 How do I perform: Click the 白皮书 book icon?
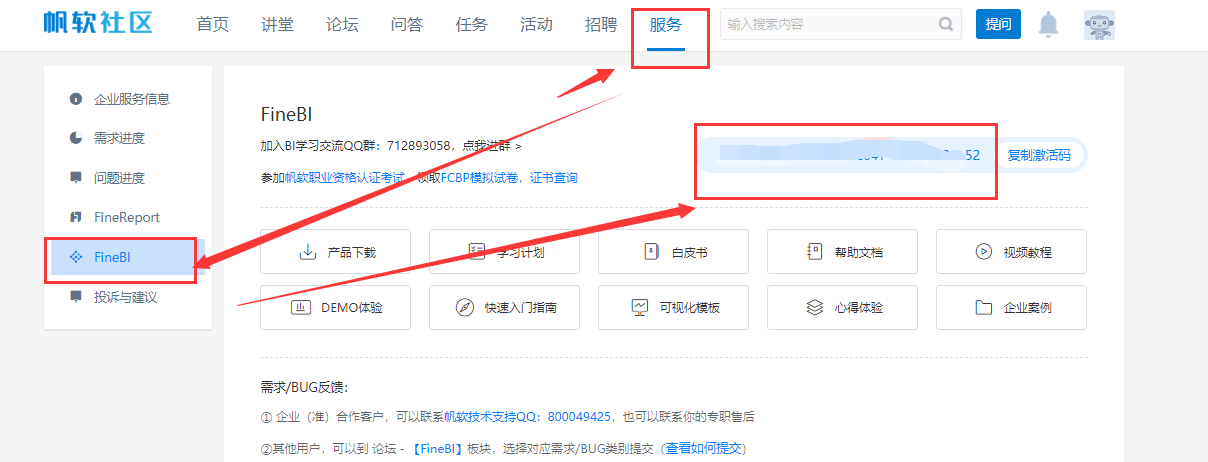tap(652, 252)
